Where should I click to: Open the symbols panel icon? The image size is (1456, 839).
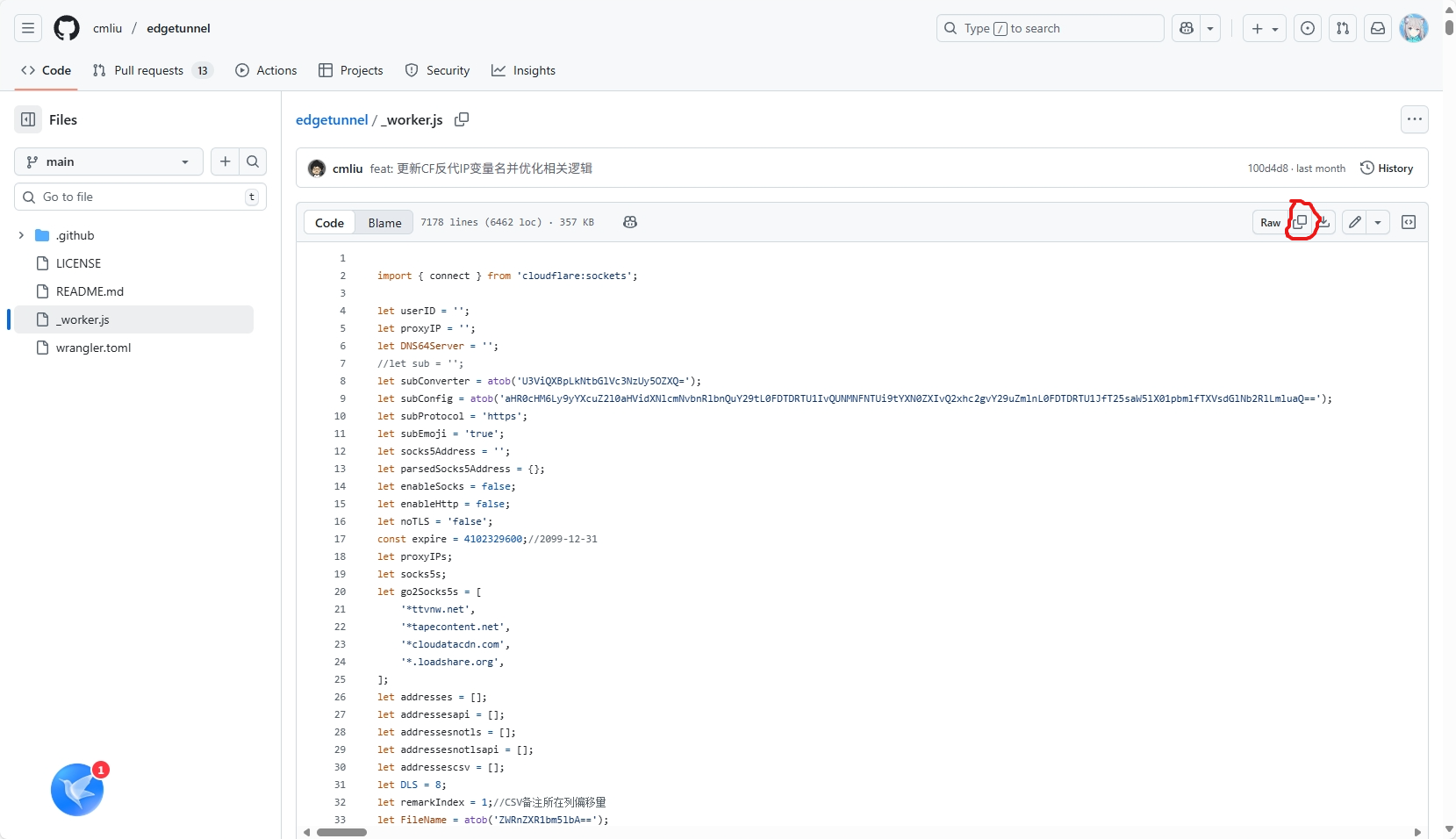pyautogui.click(x=1409, y=222)
